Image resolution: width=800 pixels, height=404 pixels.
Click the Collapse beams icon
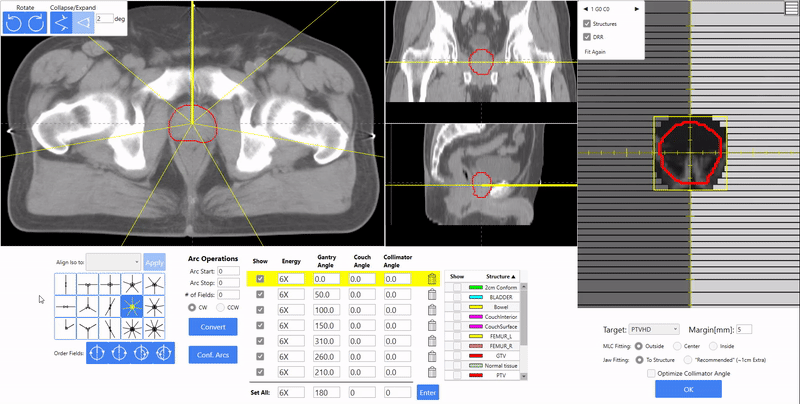coord(63,22)
